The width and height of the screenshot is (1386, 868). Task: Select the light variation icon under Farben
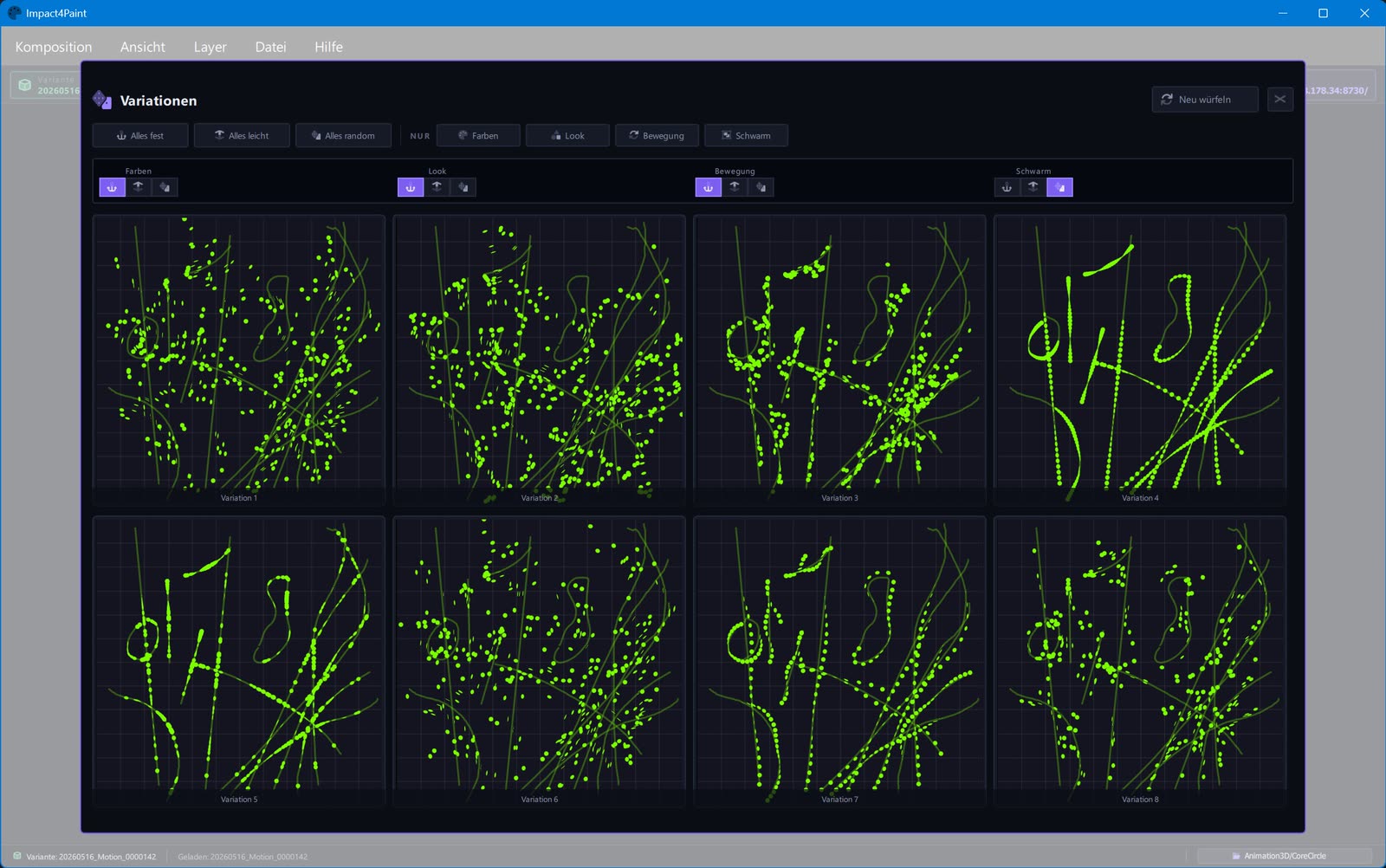tap(139, 187)
